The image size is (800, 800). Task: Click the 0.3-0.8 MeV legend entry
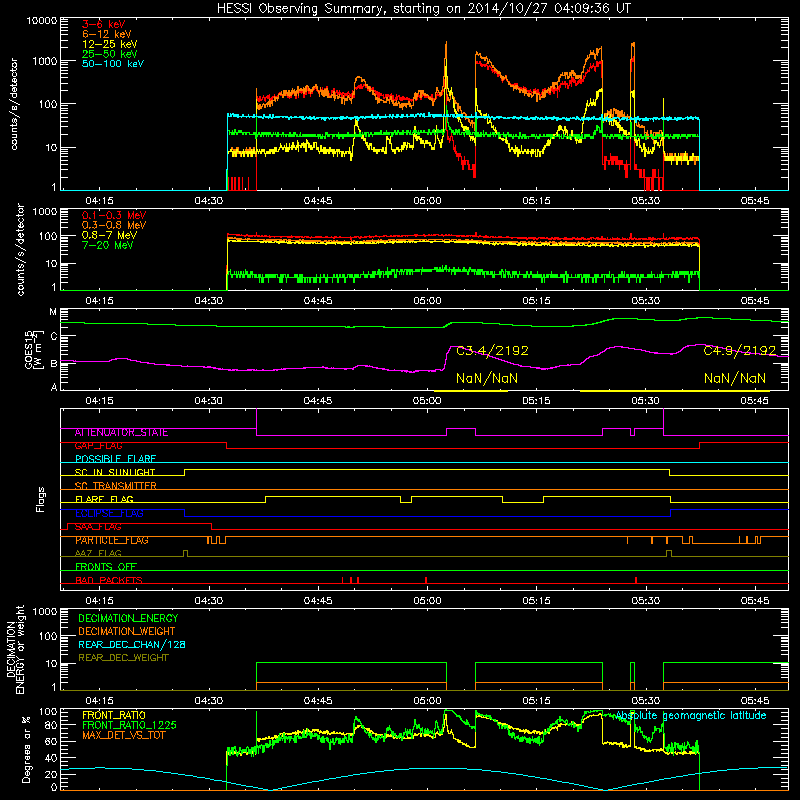tap(114, 225)
